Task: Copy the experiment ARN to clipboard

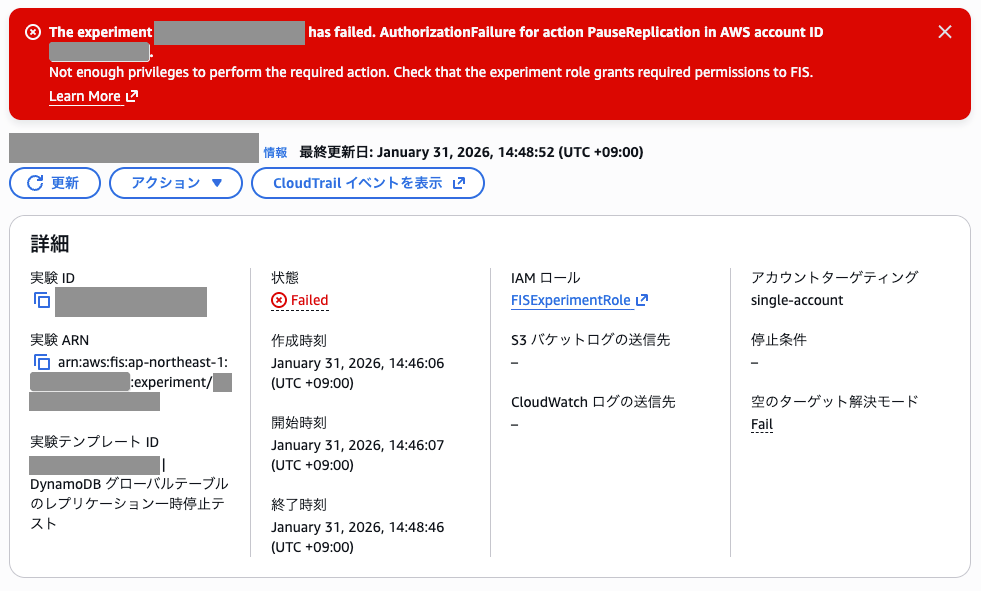Action: click(41, 363)
